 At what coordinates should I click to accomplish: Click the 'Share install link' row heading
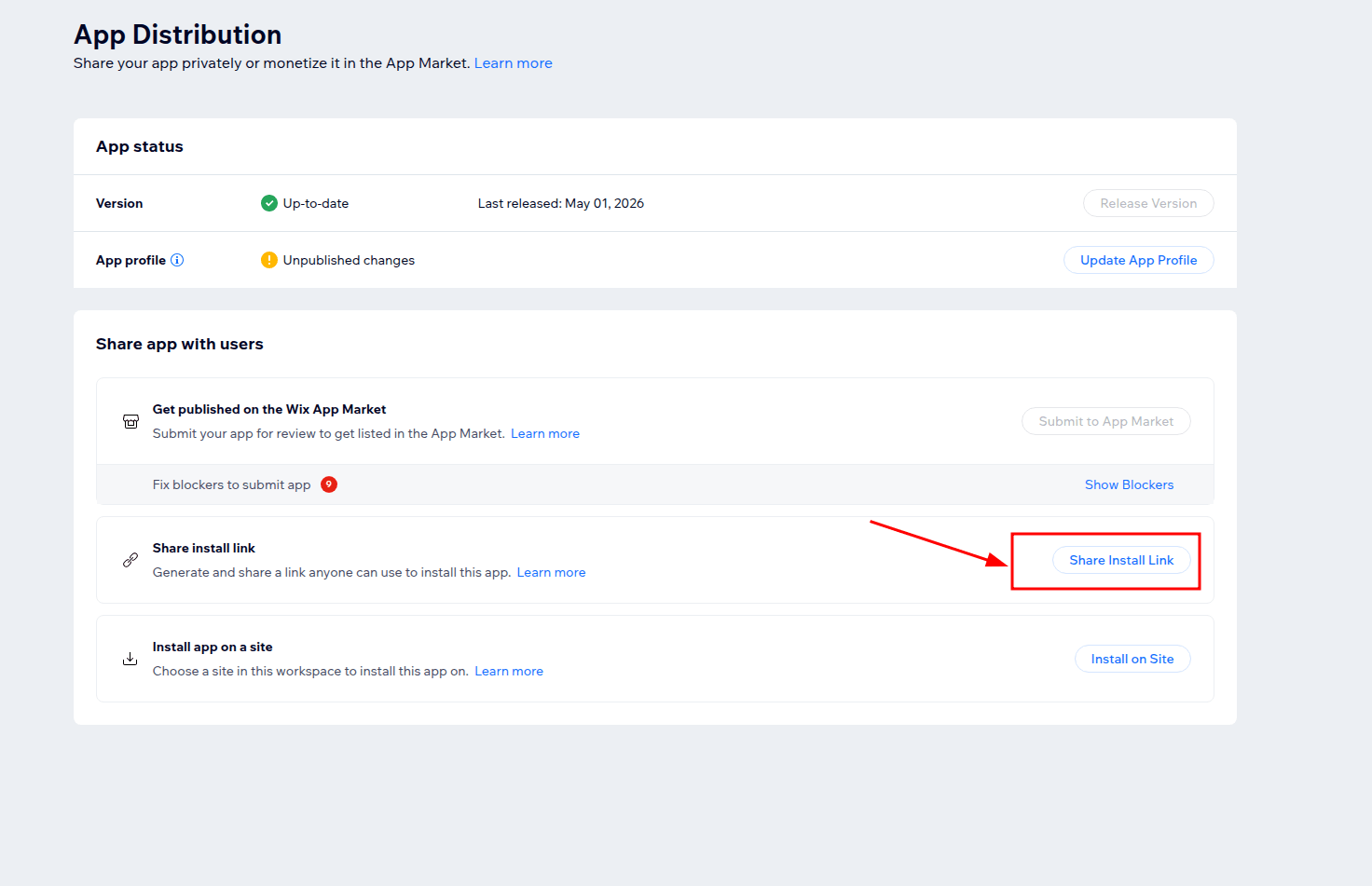[204, 548]
